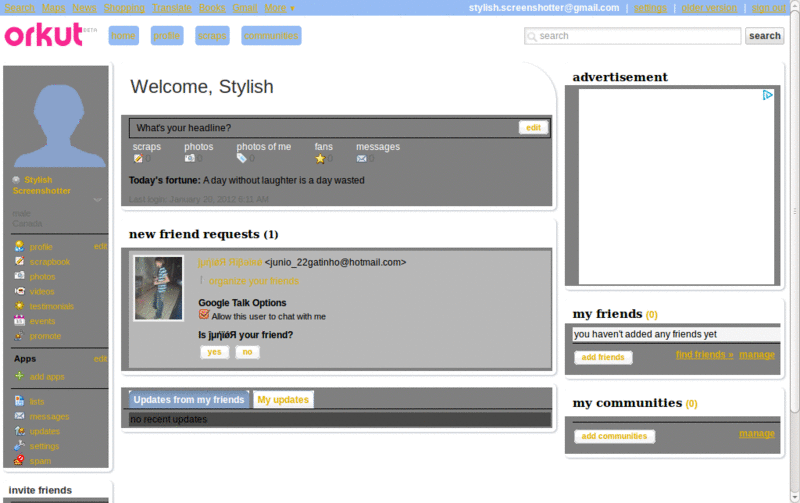Click the scraps pencil icon under headline
This screenshot has width=800, height=503.
coord(138,158)
